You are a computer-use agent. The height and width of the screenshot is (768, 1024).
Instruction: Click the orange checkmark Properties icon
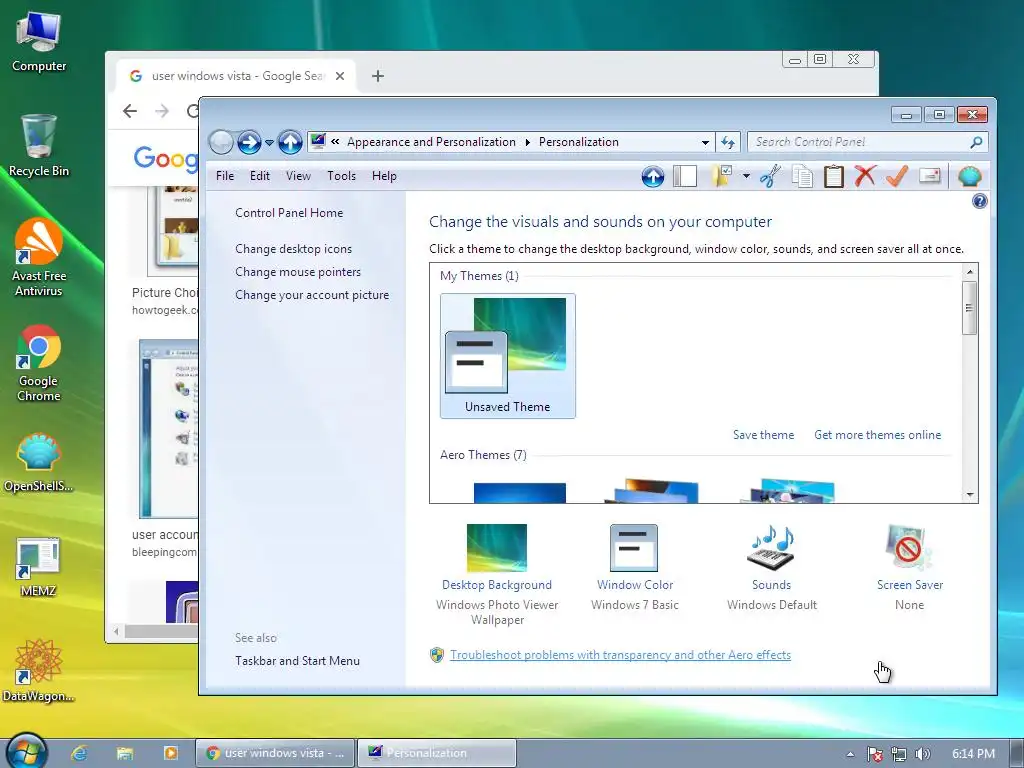[x=897, y=176]
